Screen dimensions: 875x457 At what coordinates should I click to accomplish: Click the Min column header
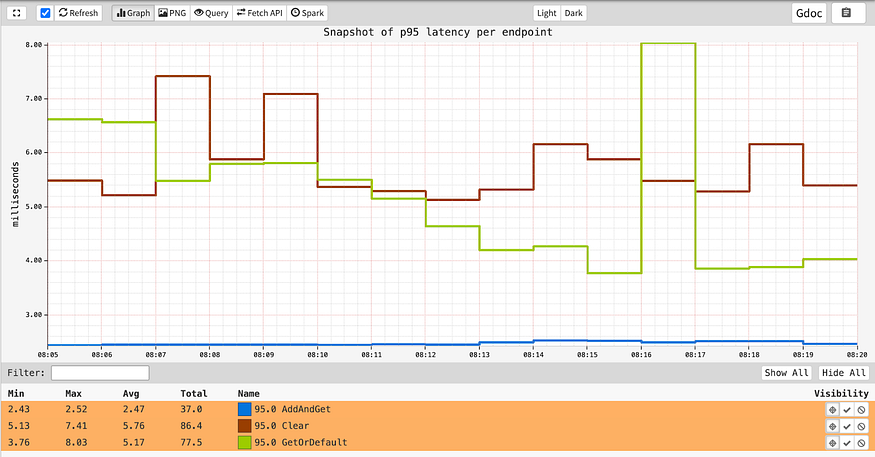click(x=16, y=393)
